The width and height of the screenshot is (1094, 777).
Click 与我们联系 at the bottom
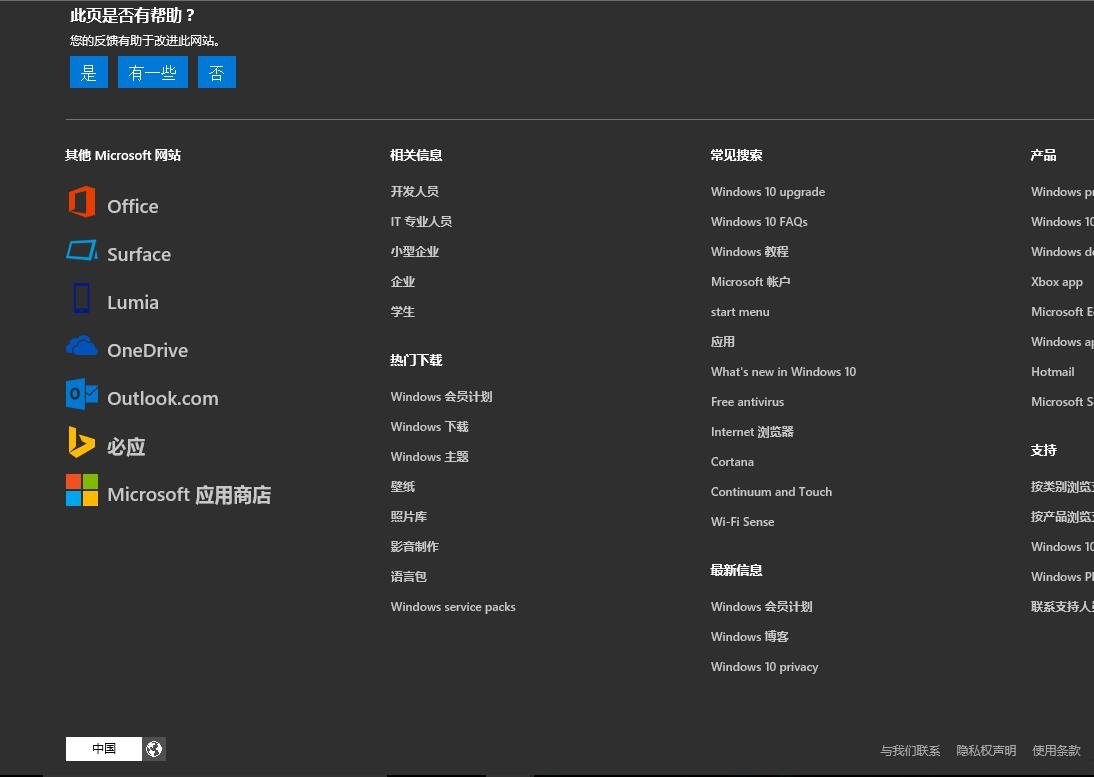909,750
